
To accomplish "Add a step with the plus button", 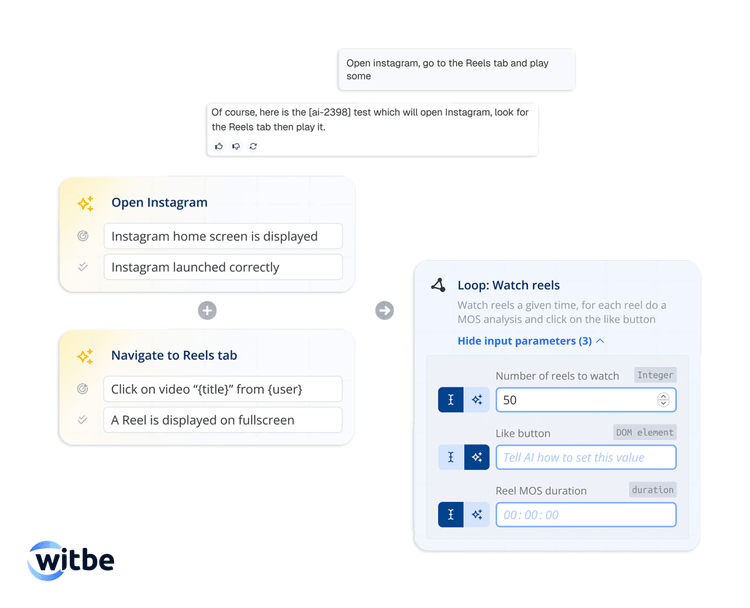I will coord(207,310).
